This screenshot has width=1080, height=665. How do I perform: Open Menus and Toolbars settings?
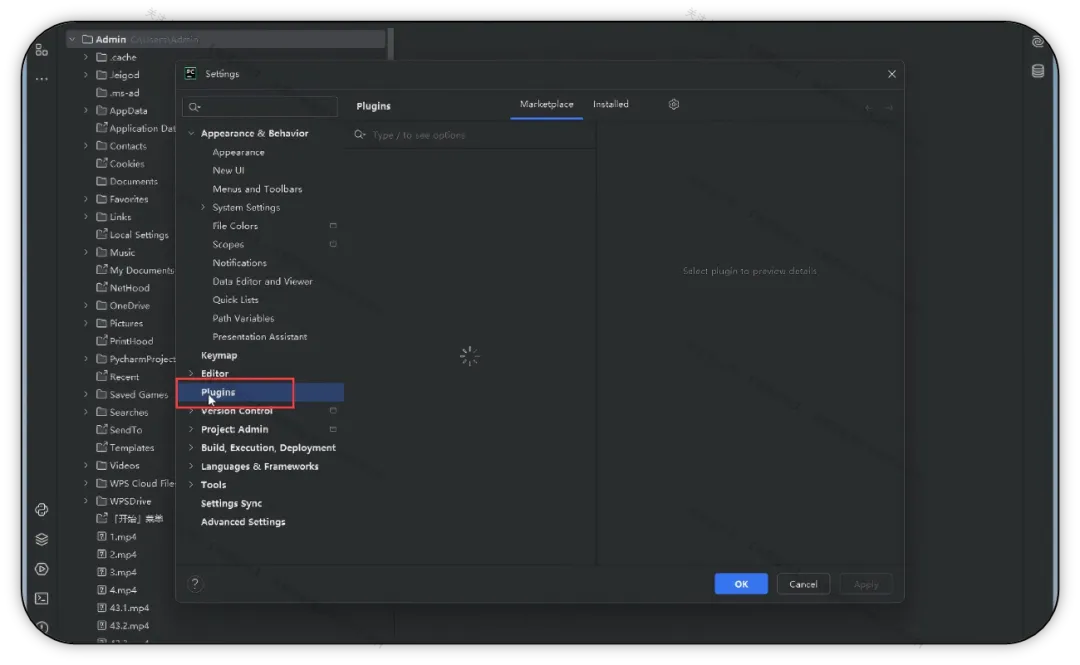coord(257,189)
